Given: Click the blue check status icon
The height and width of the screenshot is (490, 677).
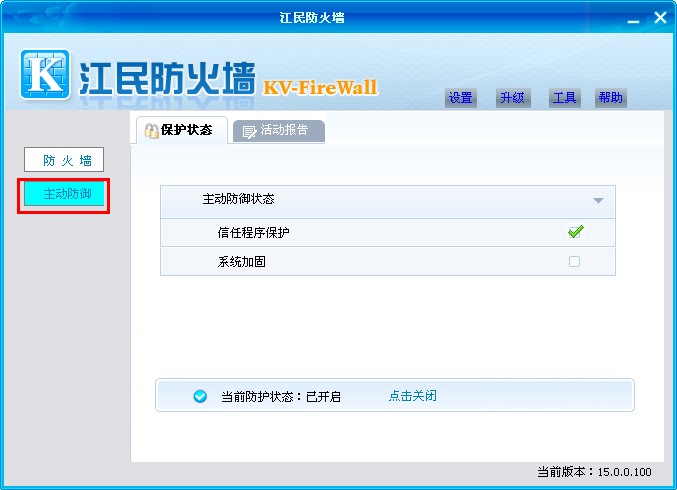Looking at the screenshot, I should coord(200,396).
